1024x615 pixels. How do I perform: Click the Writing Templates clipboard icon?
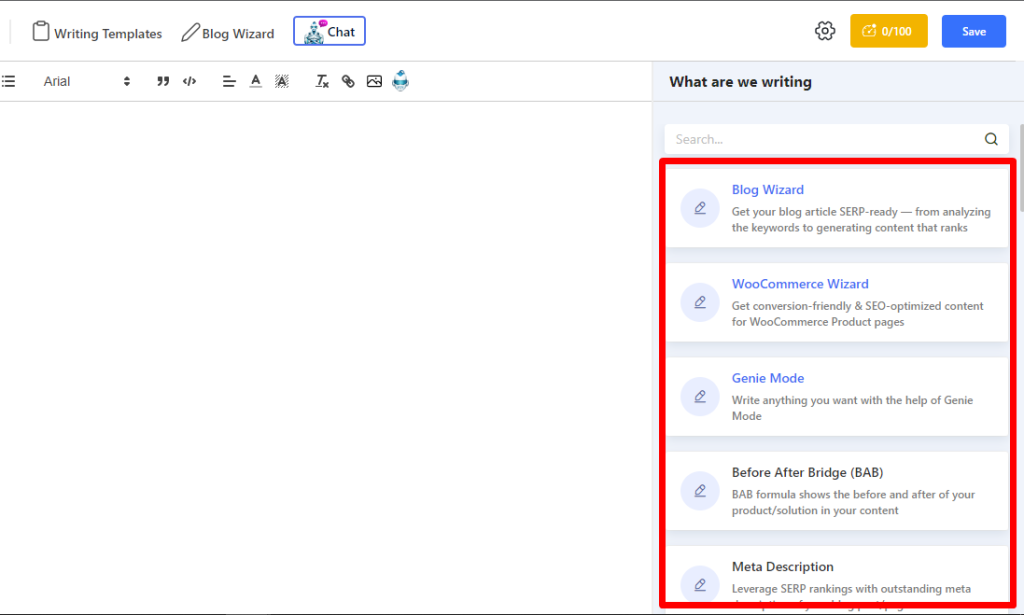coord(40,31)
